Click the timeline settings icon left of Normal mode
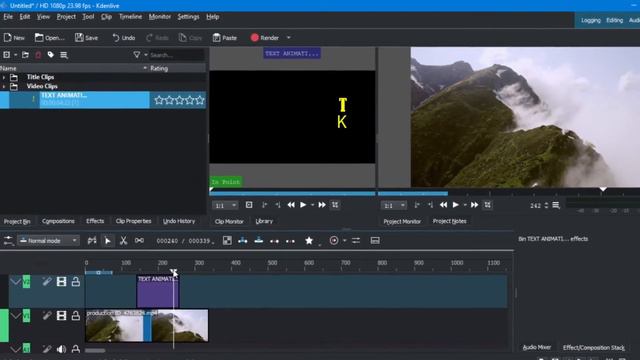The image size is (640, 360). [8, 240]
